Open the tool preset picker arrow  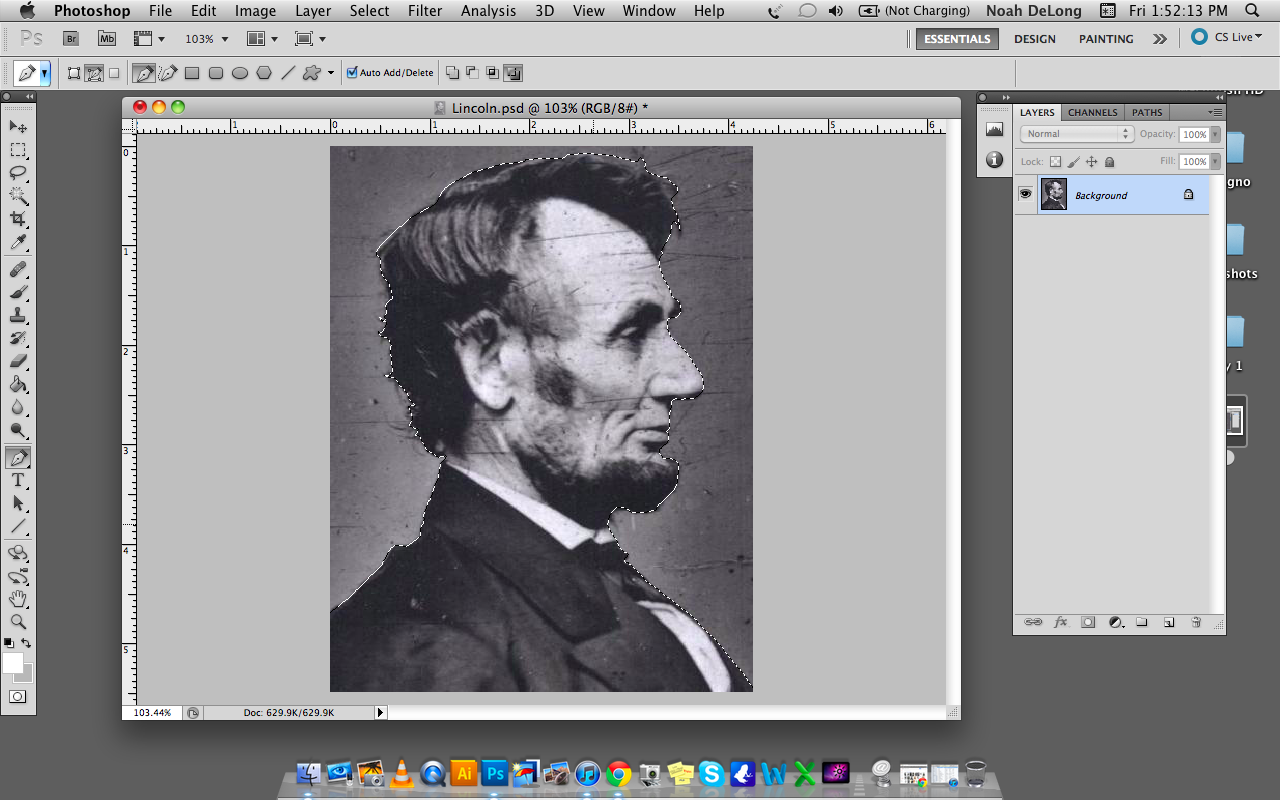pyautogui.click(x=45, y=73)
